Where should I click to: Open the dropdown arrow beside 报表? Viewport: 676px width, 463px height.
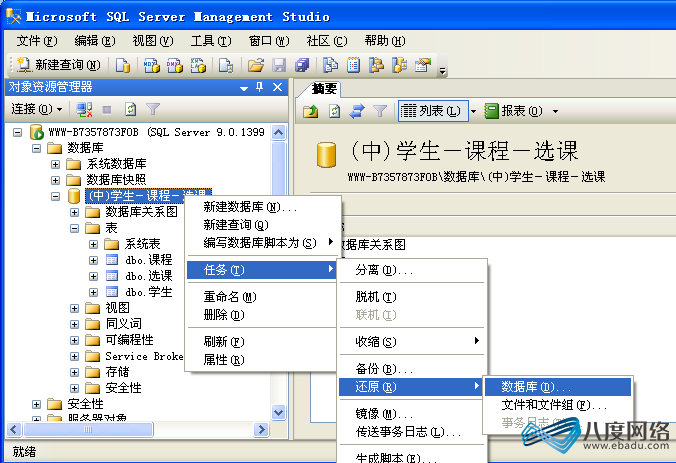tap(555, 112)
